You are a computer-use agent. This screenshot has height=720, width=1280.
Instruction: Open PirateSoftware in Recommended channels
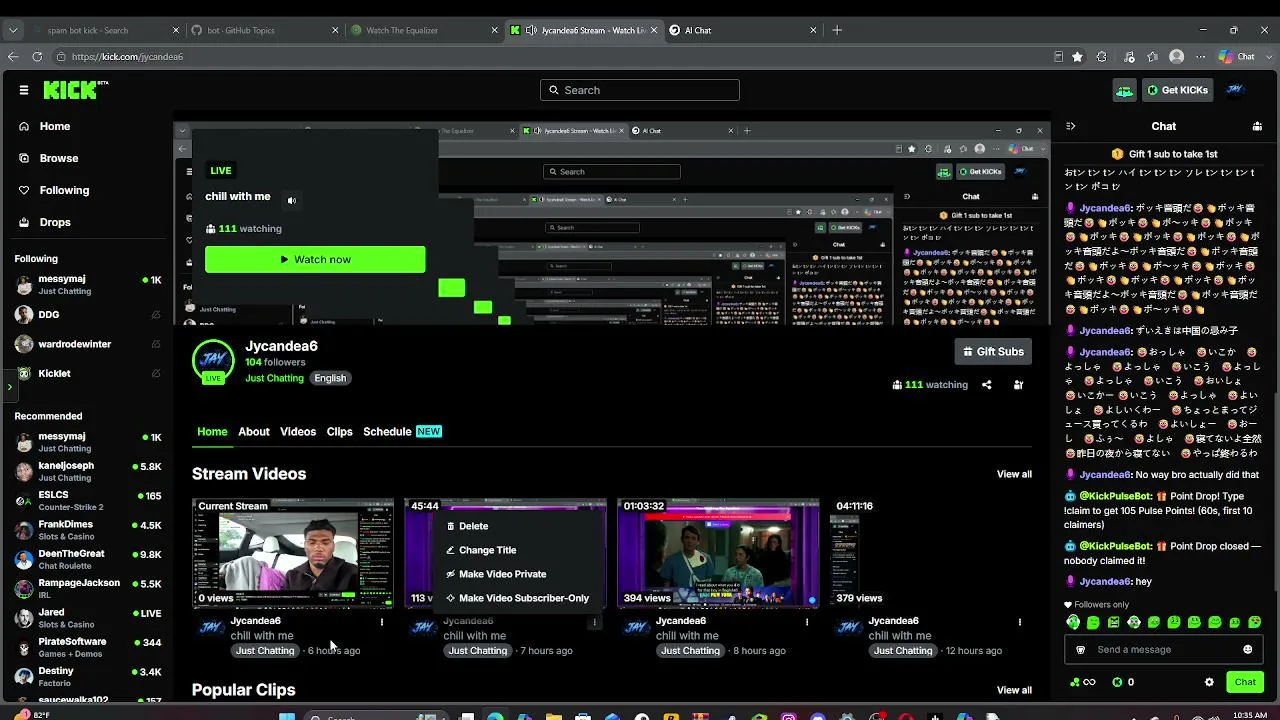click(x=88, y=648)
